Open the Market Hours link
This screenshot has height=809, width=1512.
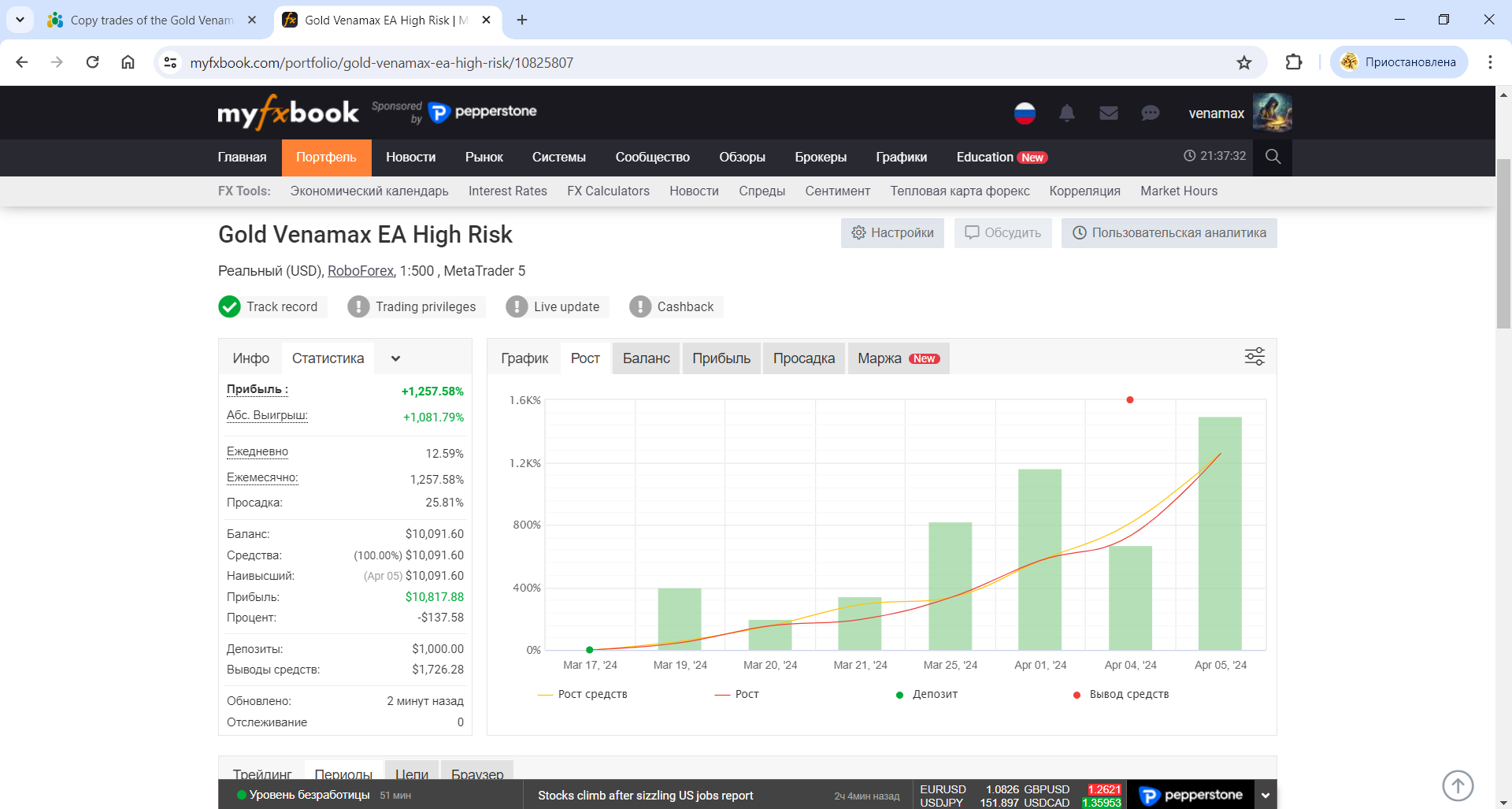(x=1179, y=191)
